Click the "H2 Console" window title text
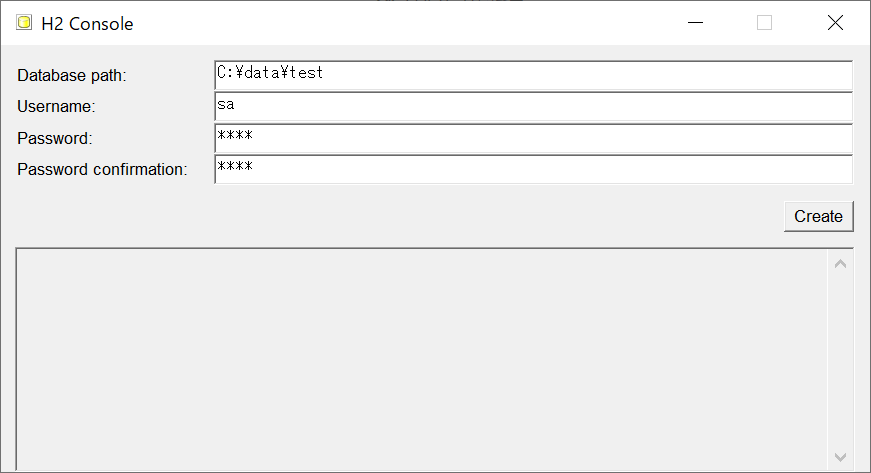This screenshot has height=473, width=871. pos(87,24)
